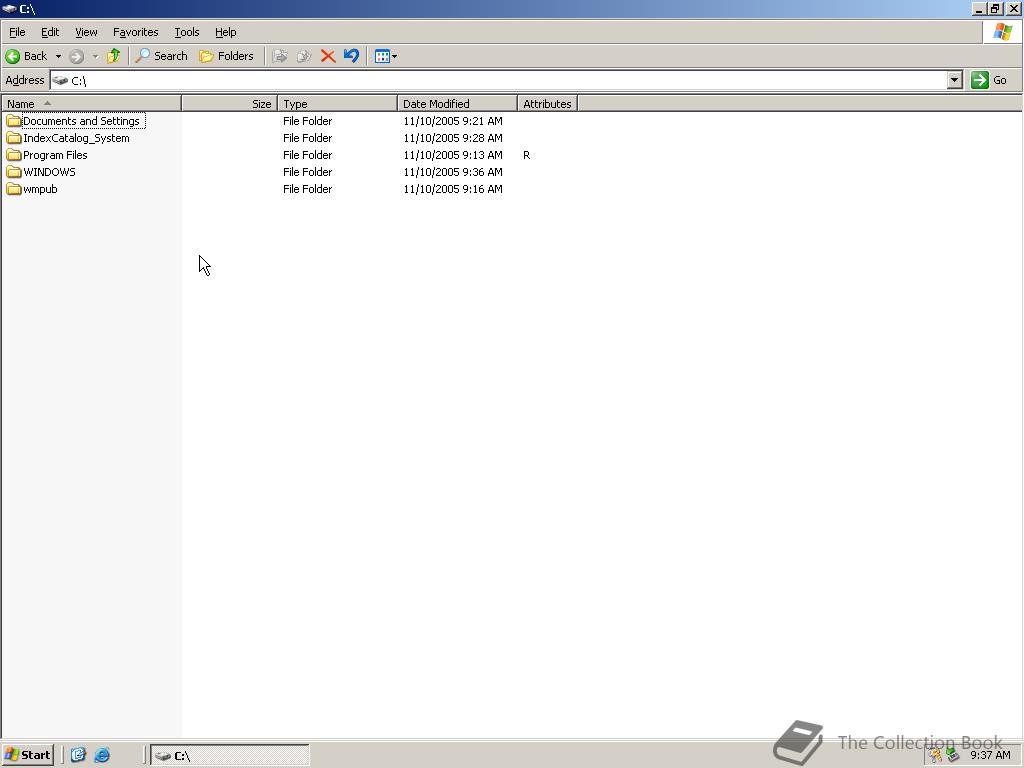Click the red Delete toolbar icon
Image resolution: width=1024 pixels, height=768 pixels.
pos(329,56)
